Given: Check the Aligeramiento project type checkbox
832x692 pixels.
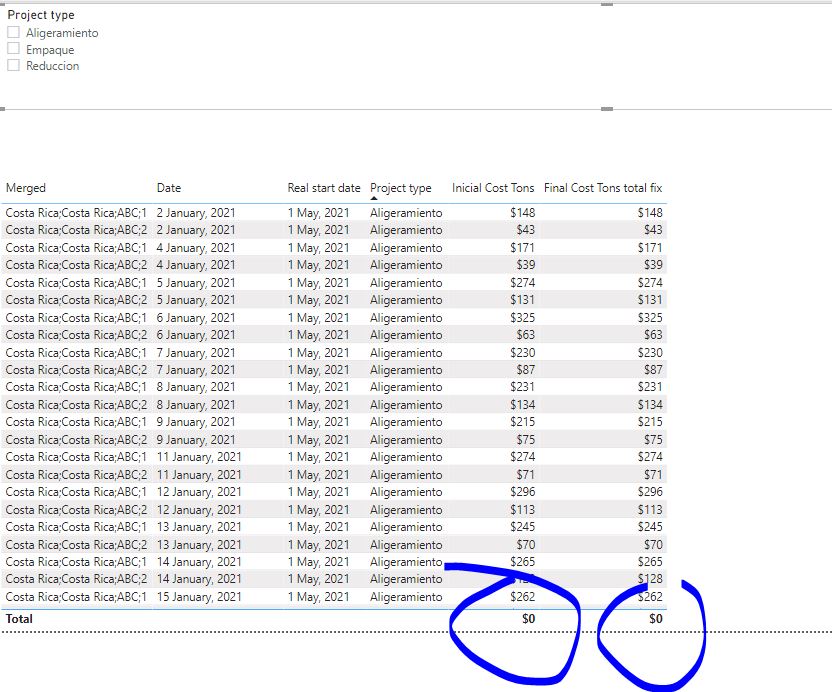Looking at the screenshot, I should (x=13, y=32).
